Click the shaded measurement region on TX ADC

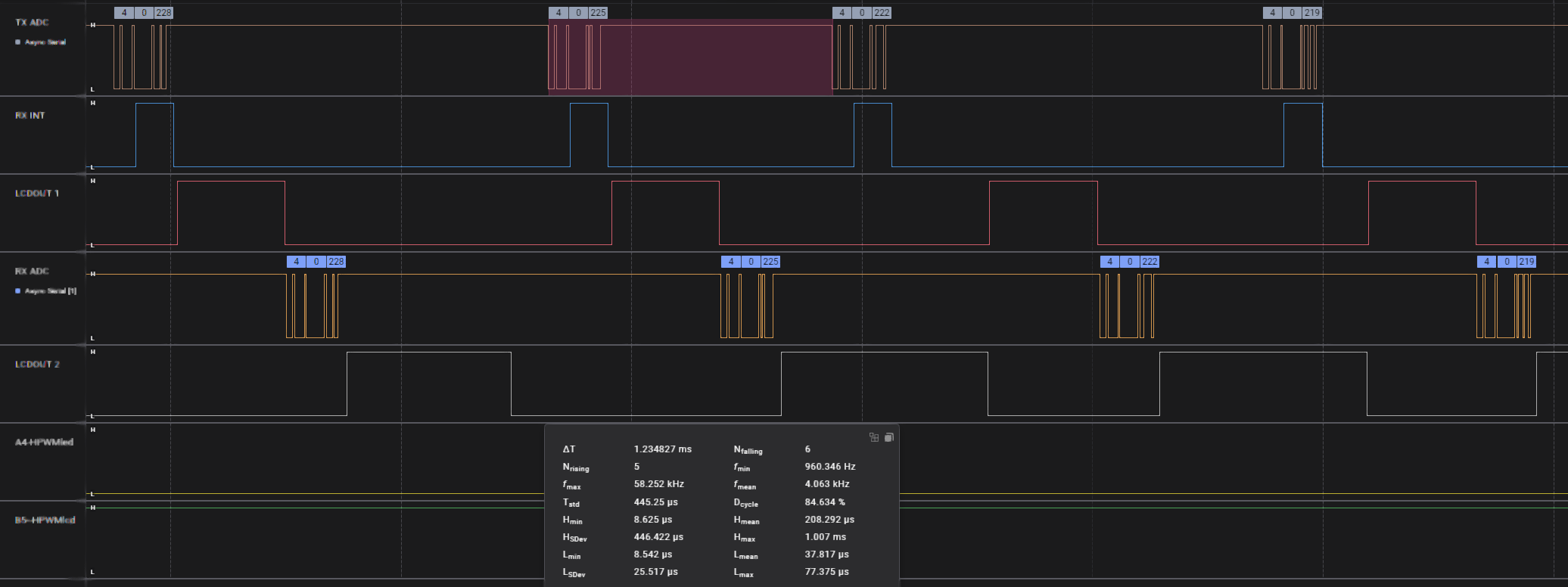[x=715, y=57]
